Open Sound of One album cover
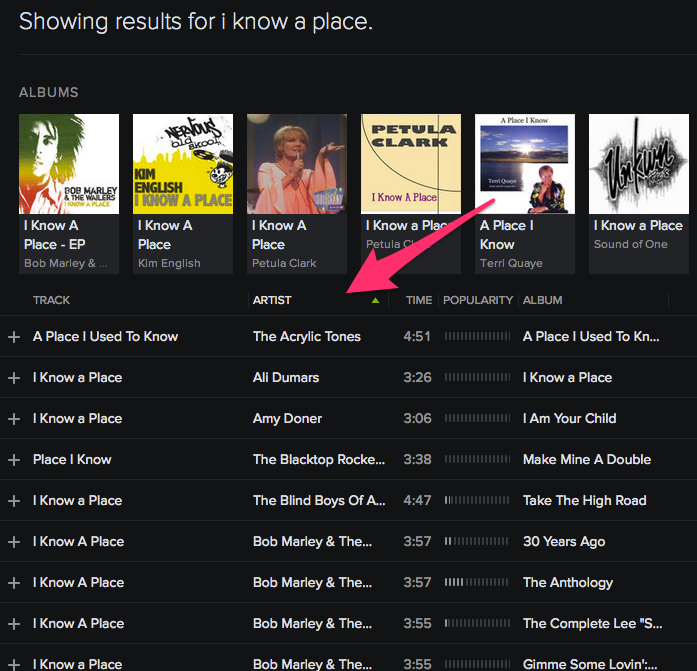The image size is (697, 671). pos(639,164)
